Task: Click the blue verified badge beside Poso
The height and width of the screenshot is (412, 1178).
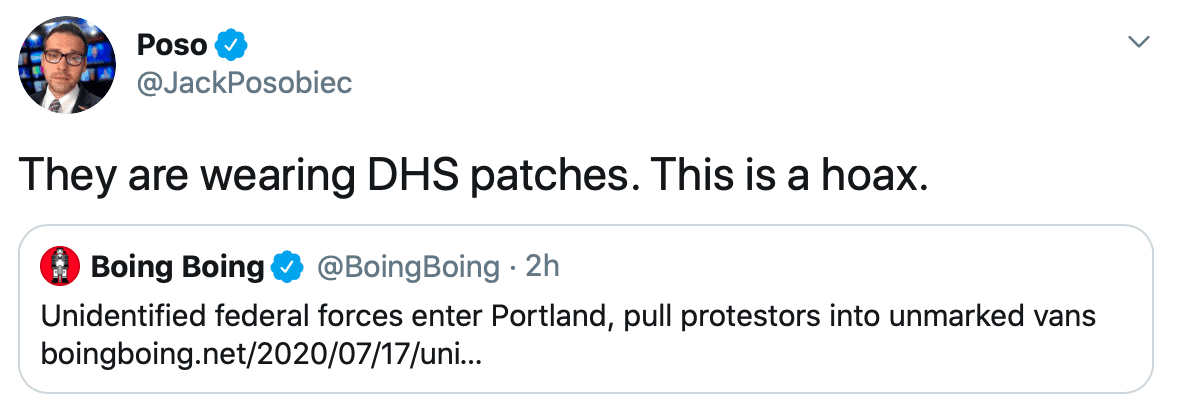Action: [233, 45]
